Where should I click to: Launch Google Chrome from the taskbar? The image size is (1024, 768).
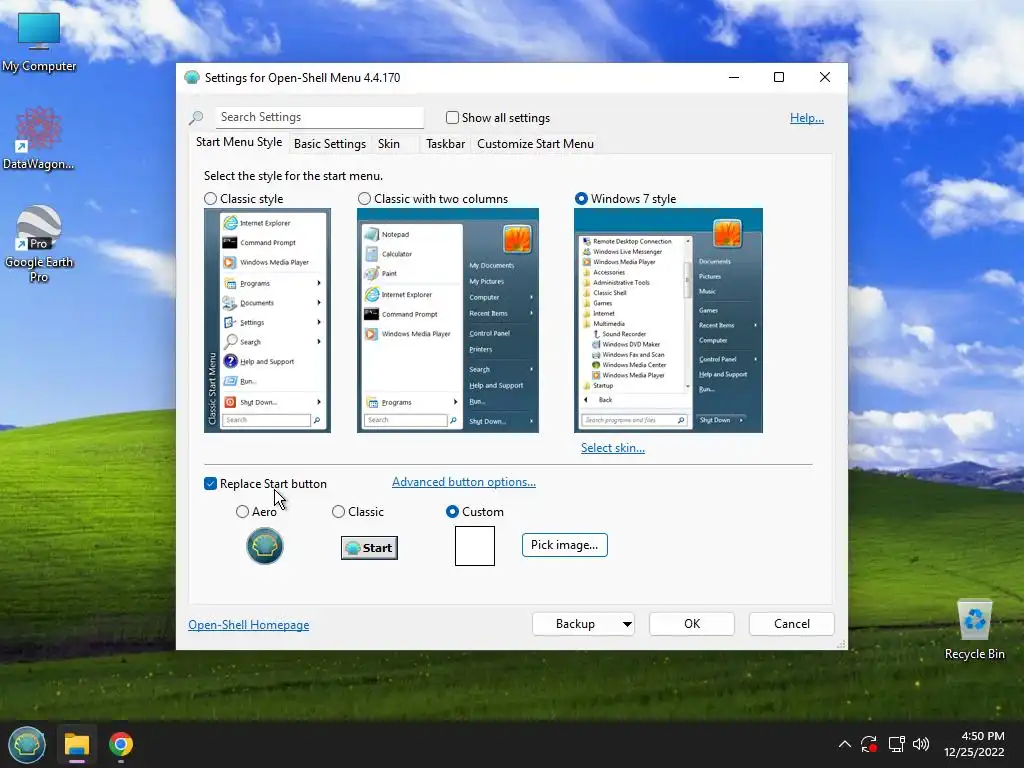click(121, 744)
